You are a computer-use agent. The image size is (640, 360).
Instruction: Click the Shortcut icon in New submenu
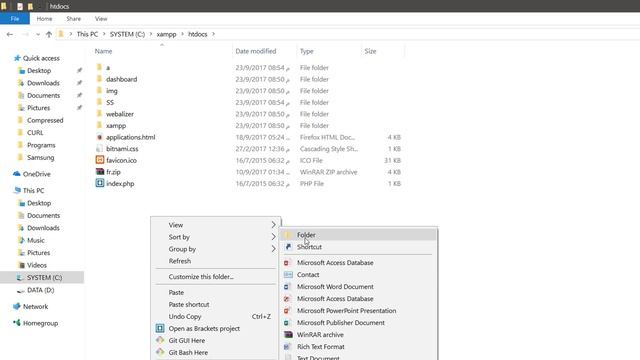[x=288, y=247]
